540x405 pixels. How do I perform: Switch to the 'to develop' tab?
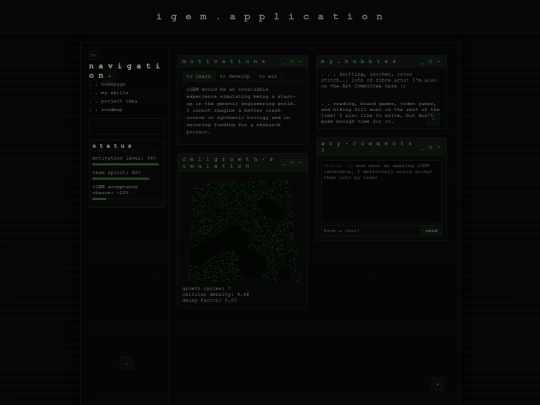pyautogui.click(x=235, y=76)
